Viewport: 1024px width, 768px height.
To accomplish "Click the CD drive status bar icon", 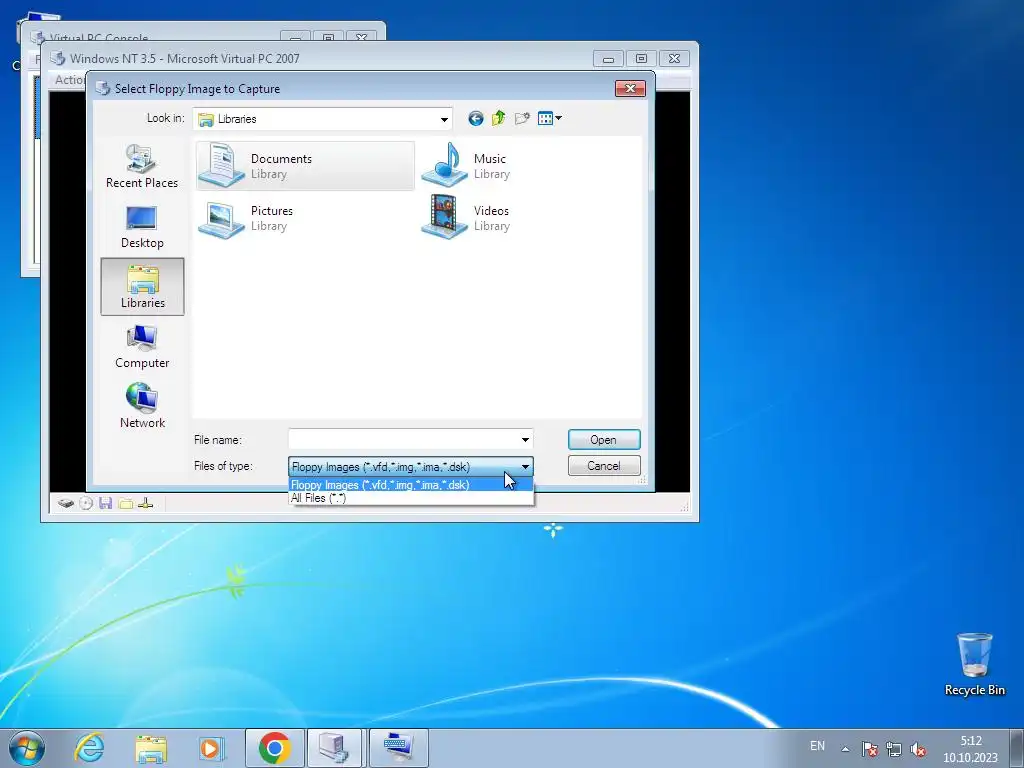I will (x=86, y=503).
